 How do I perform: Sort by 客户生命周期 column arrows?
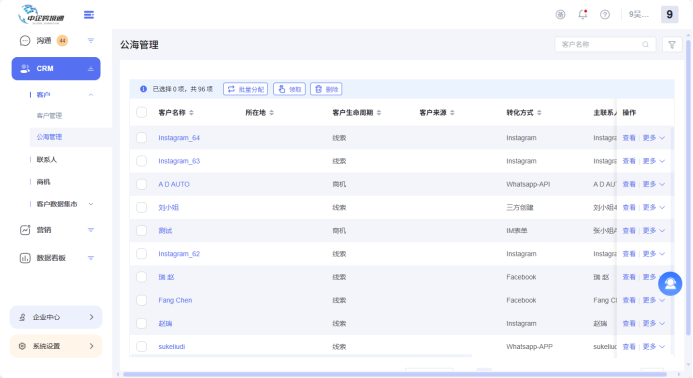[379, 113]
